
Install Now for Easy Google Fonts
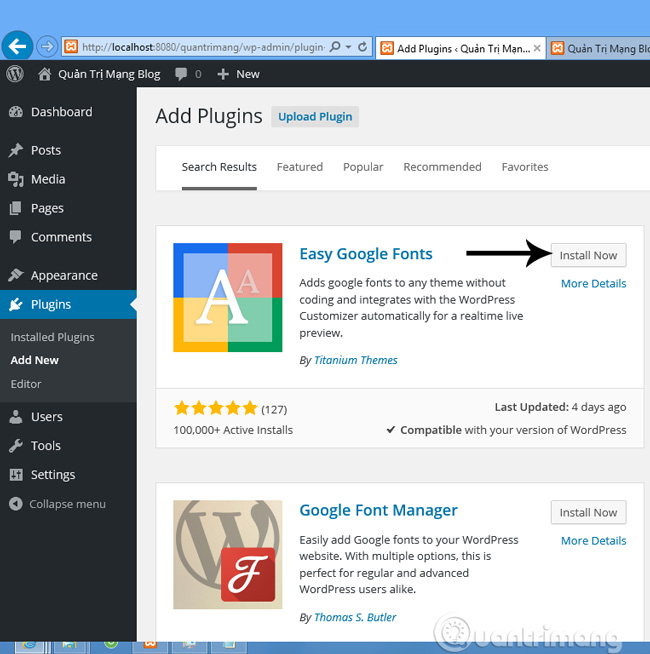tap(588, 255)
